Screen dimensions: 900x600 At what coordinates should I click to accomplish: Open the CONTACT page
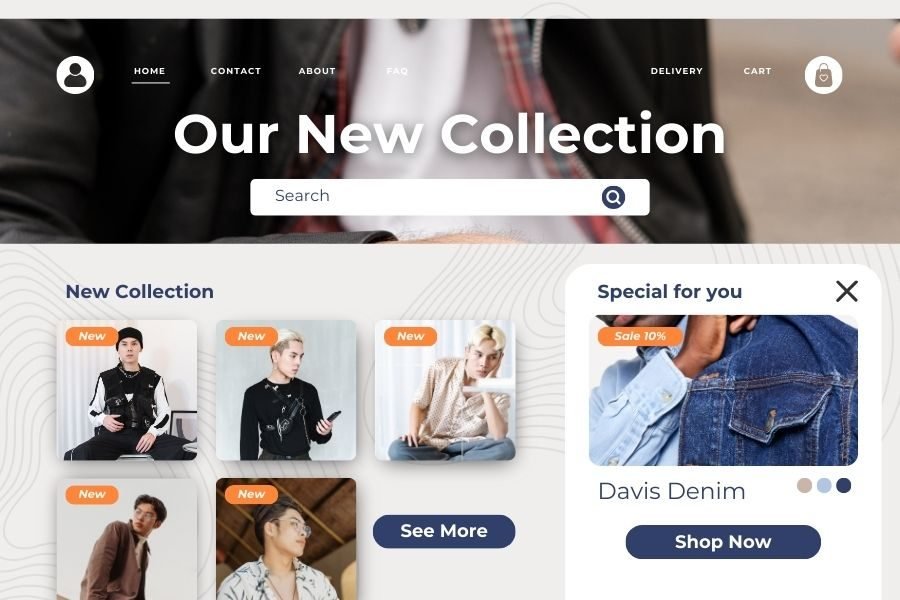pyautogui.click(x=236, y=71)
